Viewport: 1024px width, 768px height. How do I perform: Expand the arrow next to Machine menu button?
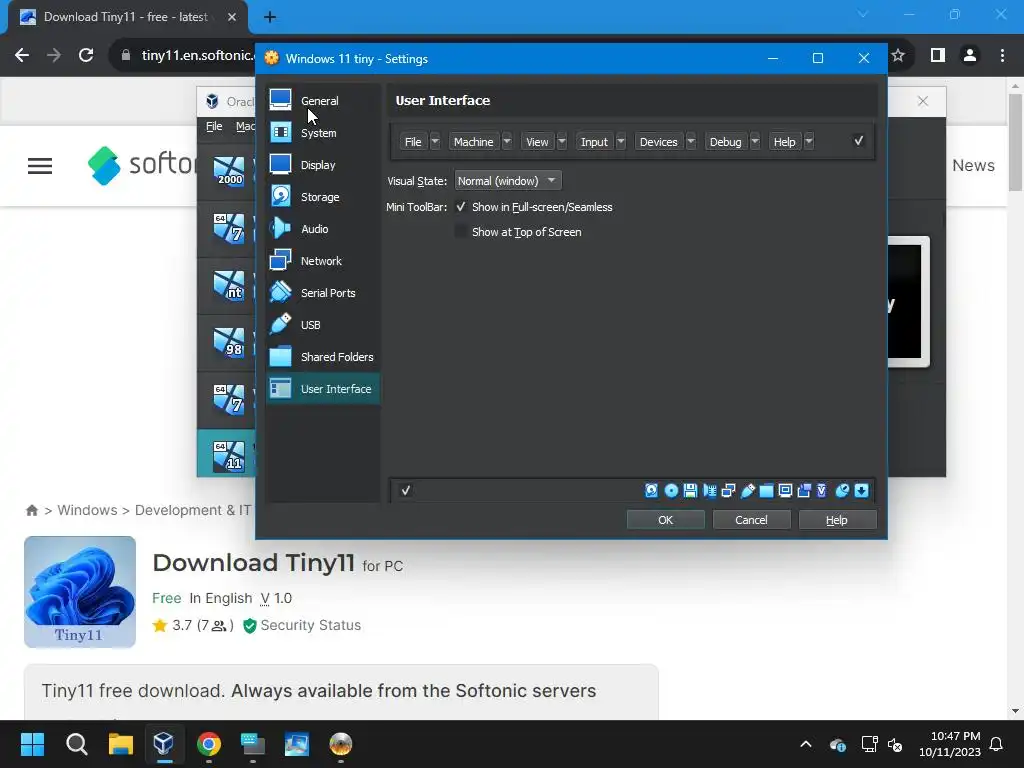pyautogui.click(x=507, y=142)
